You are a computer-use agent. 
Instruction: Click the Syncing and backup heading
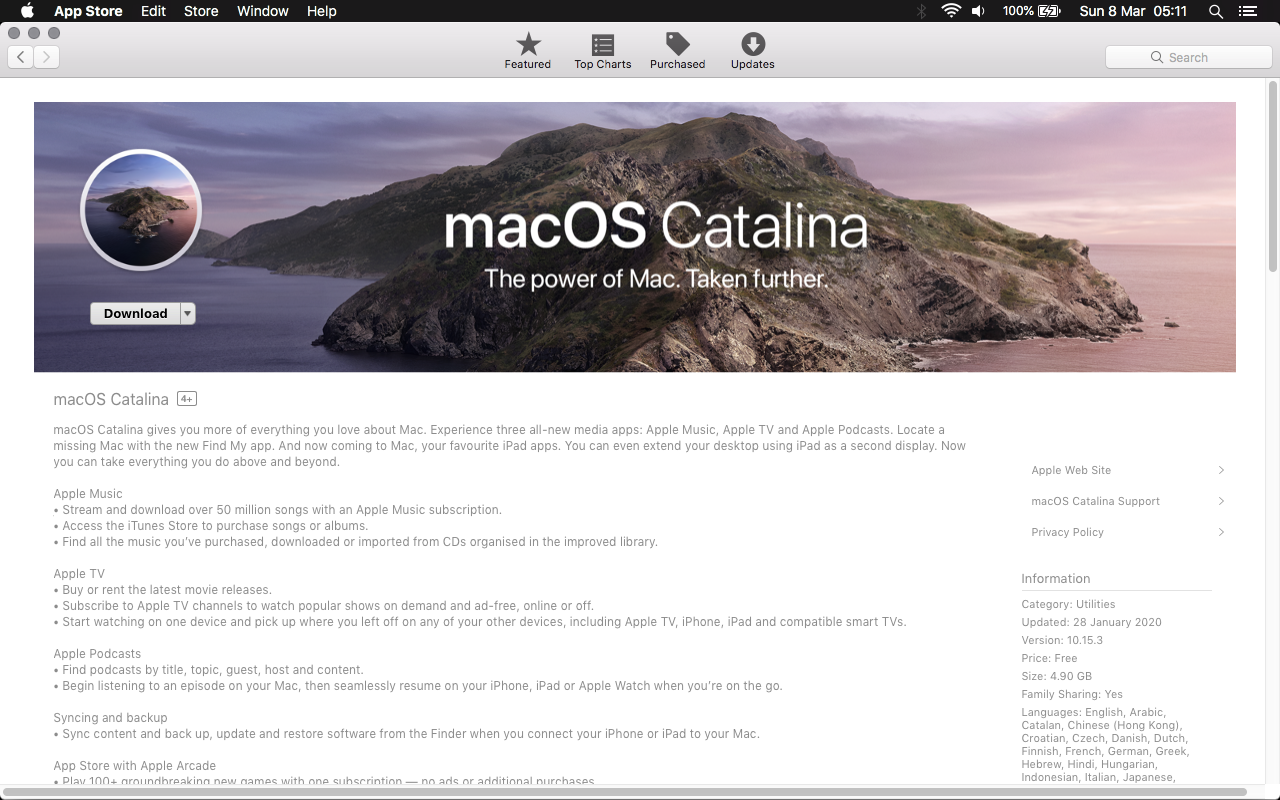click(110, 718)
